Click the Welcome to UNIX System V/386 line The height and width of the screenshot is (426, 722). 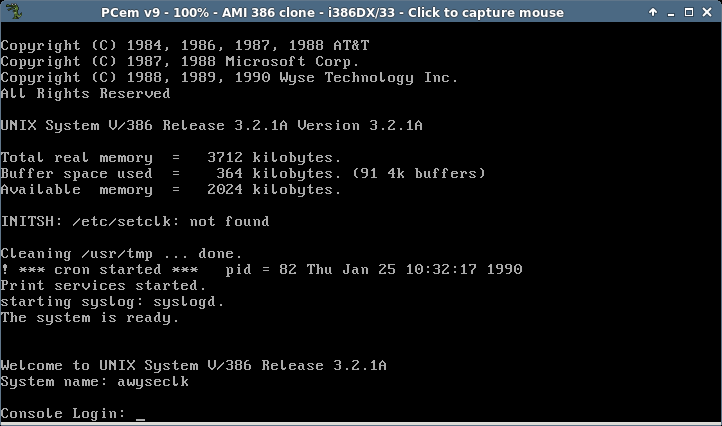coord(194,366)
